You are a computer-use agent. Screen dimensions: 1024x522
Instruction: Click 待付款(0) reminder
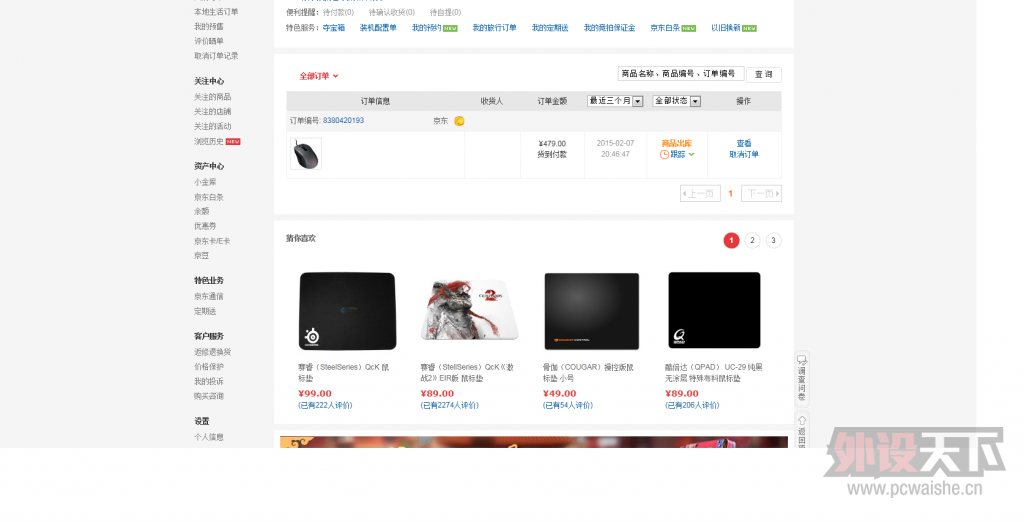(x=338, y=12)
